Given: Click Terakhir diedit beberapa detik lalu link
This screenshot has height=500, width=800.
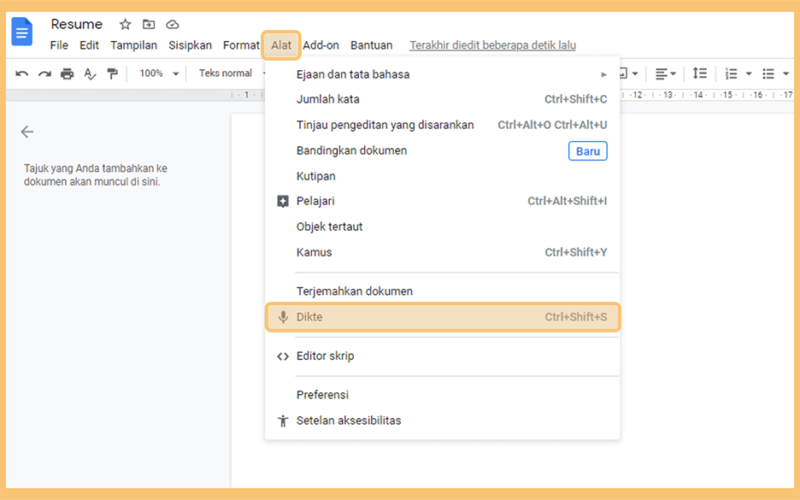Looking at the screenshot, I should point(493,45).
